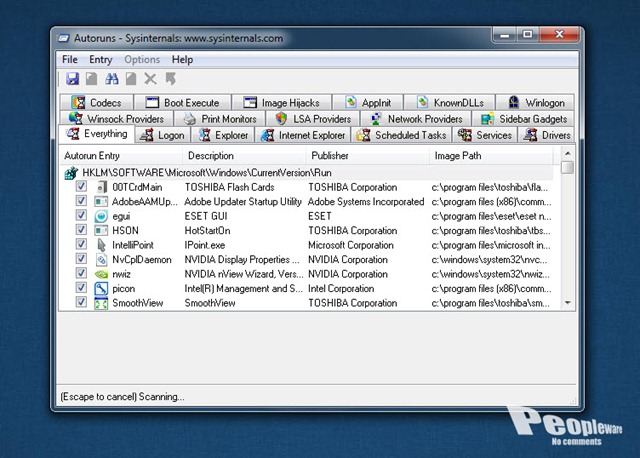Click the 'Microsoft Corporation' publisher cell
The height and width of the screenshot is (458, 640).
point(351,245)
